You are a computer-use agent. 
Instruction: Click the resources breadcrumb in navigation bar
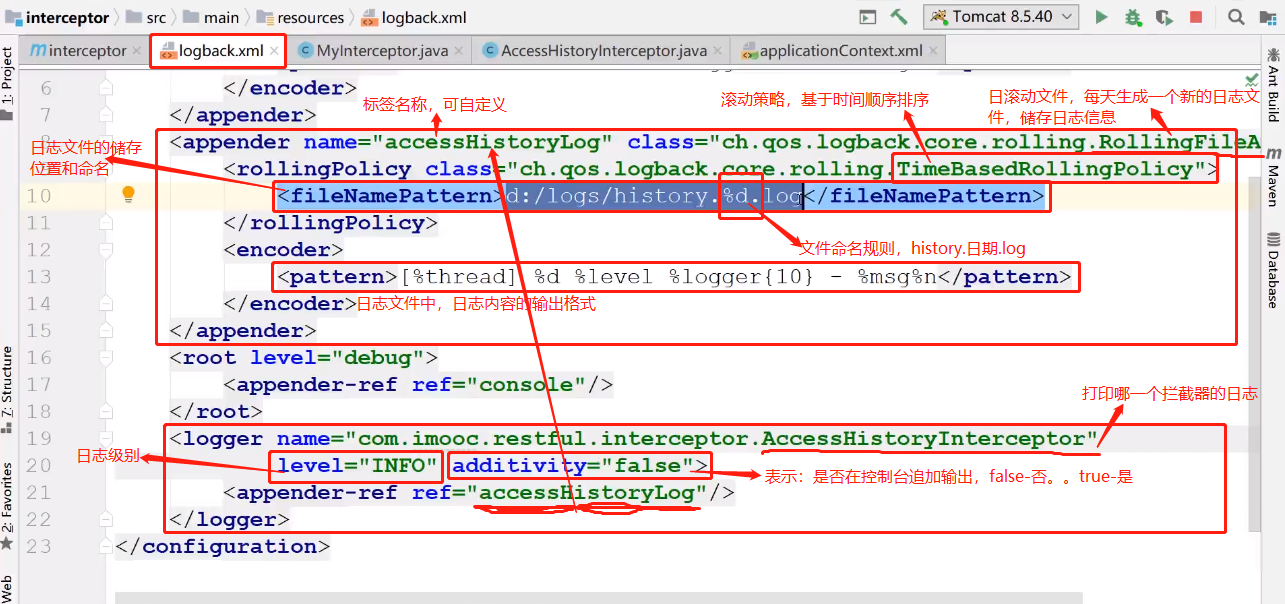tap(310, 18)
